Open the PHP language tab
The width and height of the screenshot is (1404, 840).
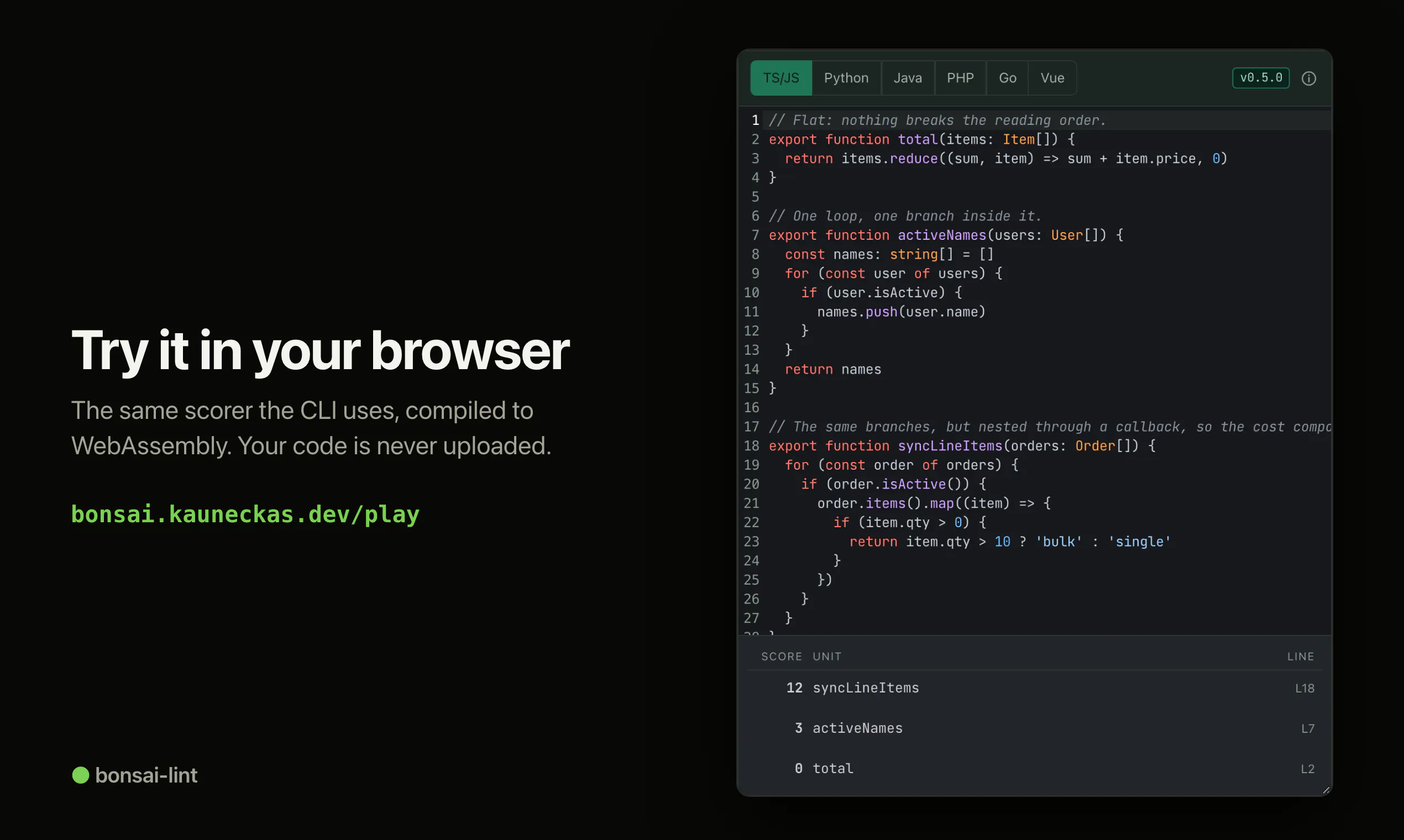click(x=960, y=77)
